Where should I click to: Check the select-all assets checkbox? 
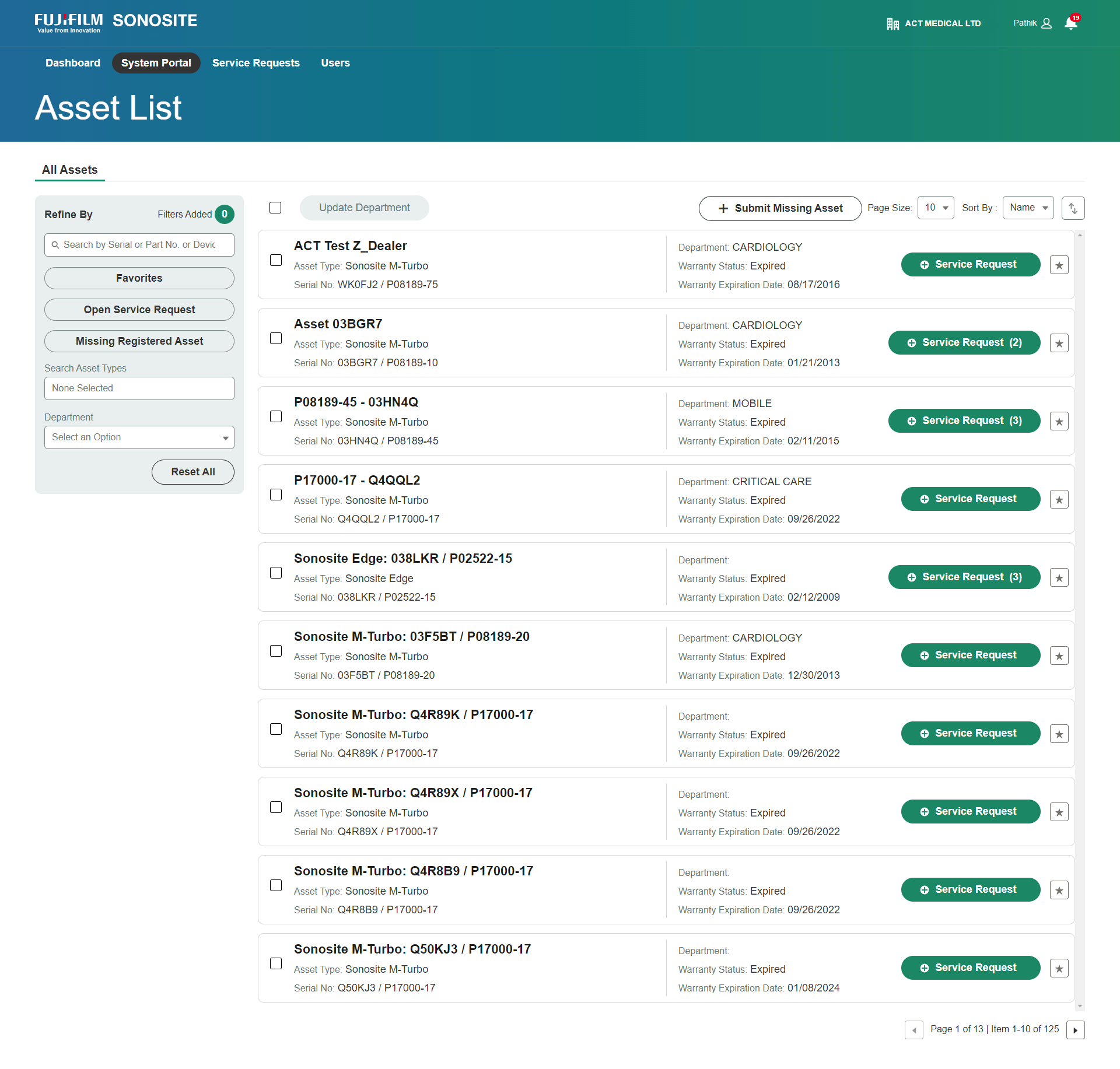[275, 208]
